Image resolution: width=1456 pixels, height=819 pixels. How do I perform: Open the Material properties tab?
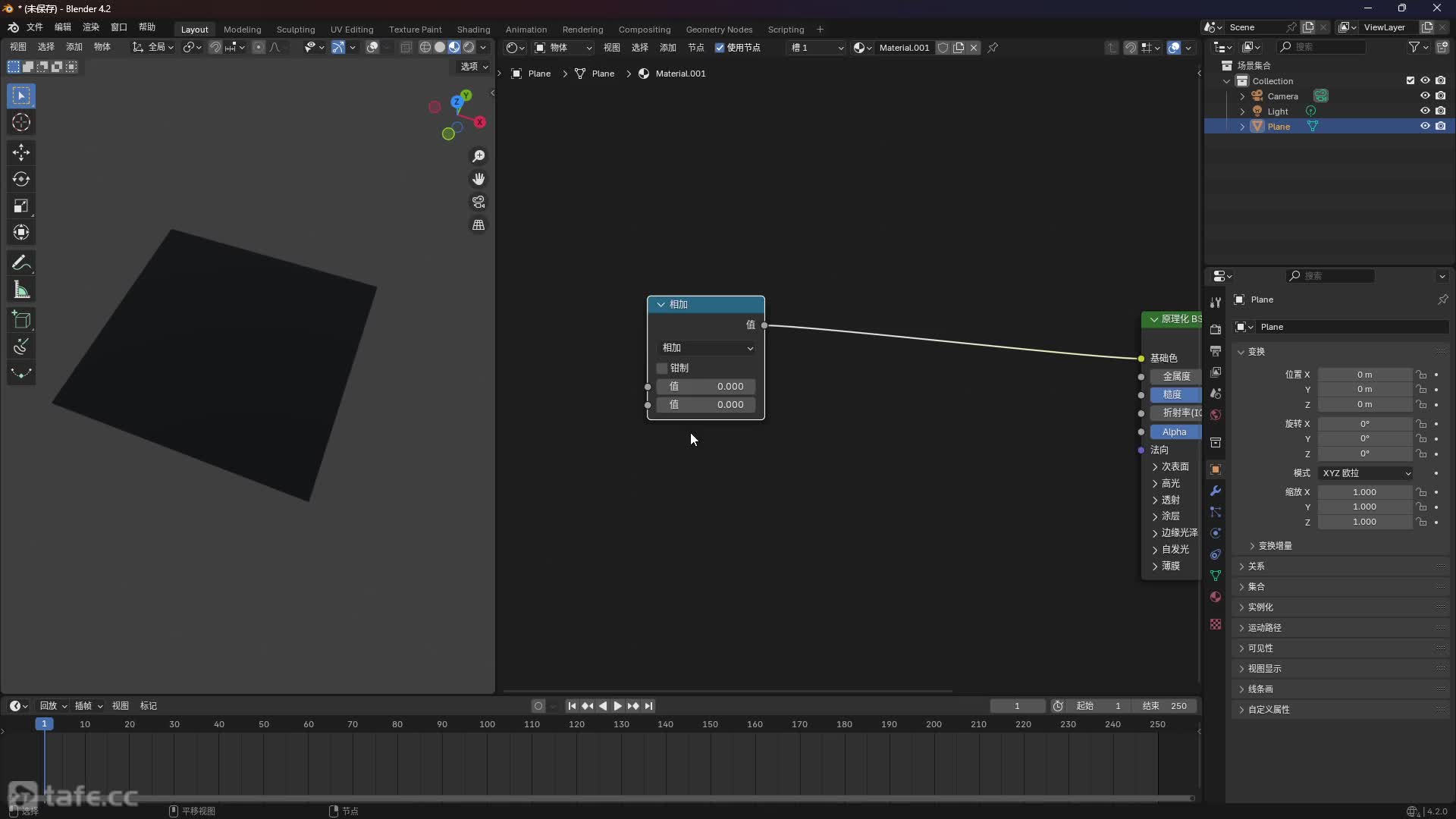click(1216, 597)
